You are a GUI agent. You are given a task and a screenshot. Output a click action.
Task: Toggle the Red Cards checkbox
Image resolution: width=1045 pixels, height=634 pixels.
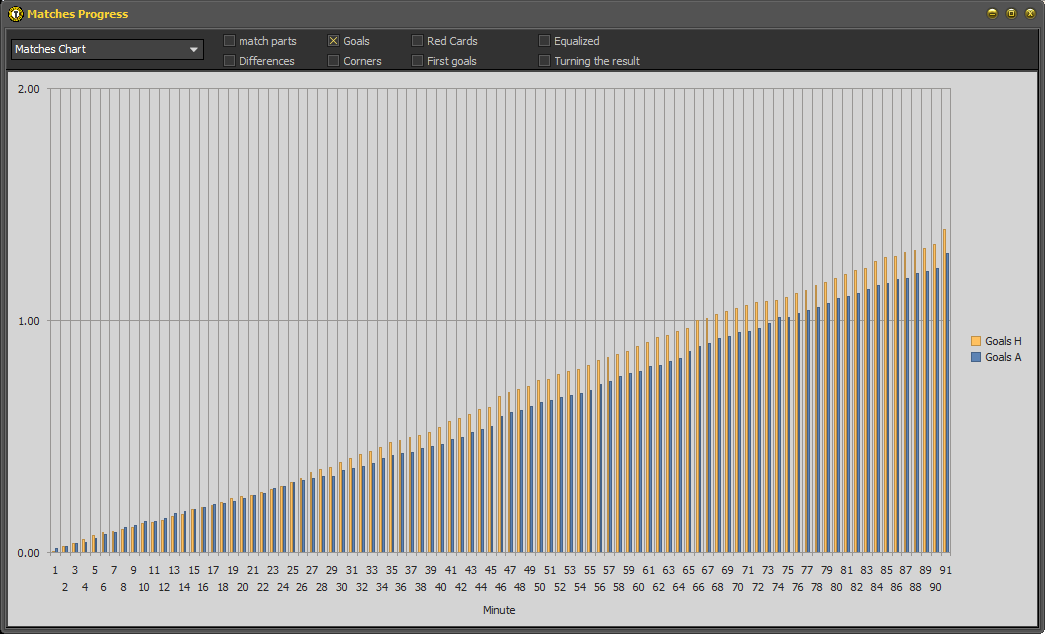(418, 41)
